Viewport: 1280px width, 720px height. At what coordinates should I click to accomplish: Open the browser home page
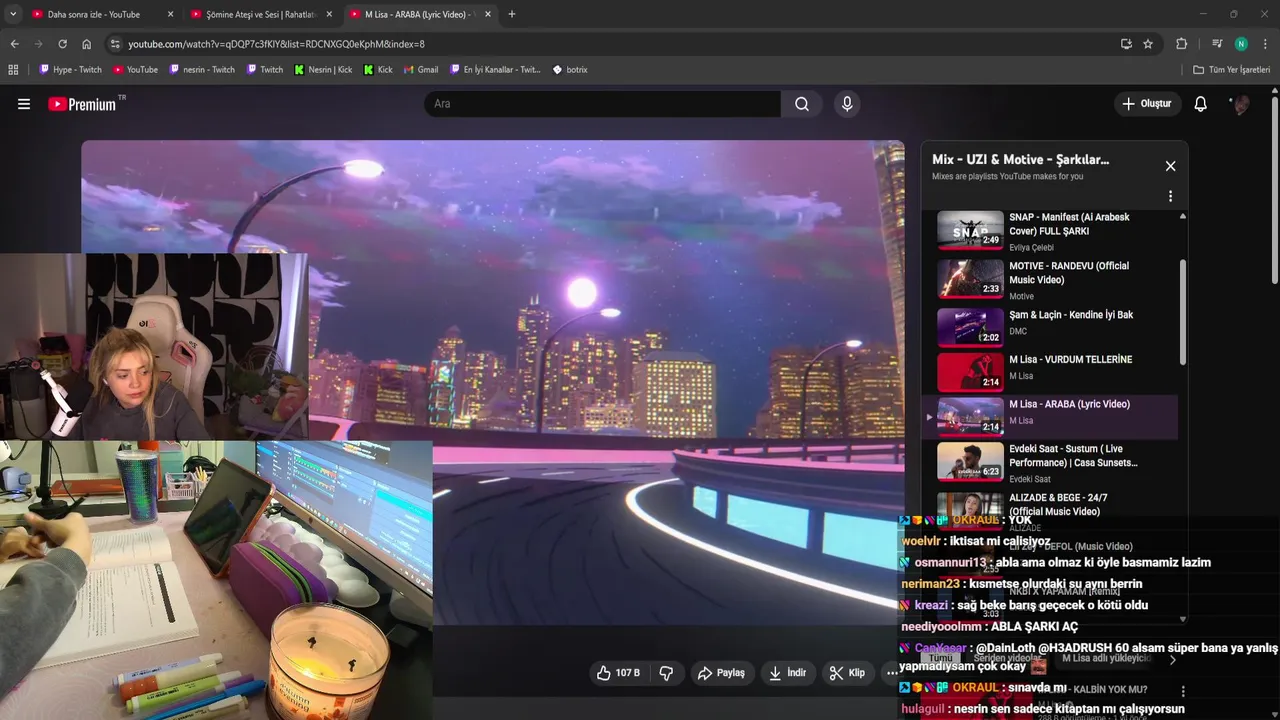click(87, 44)
